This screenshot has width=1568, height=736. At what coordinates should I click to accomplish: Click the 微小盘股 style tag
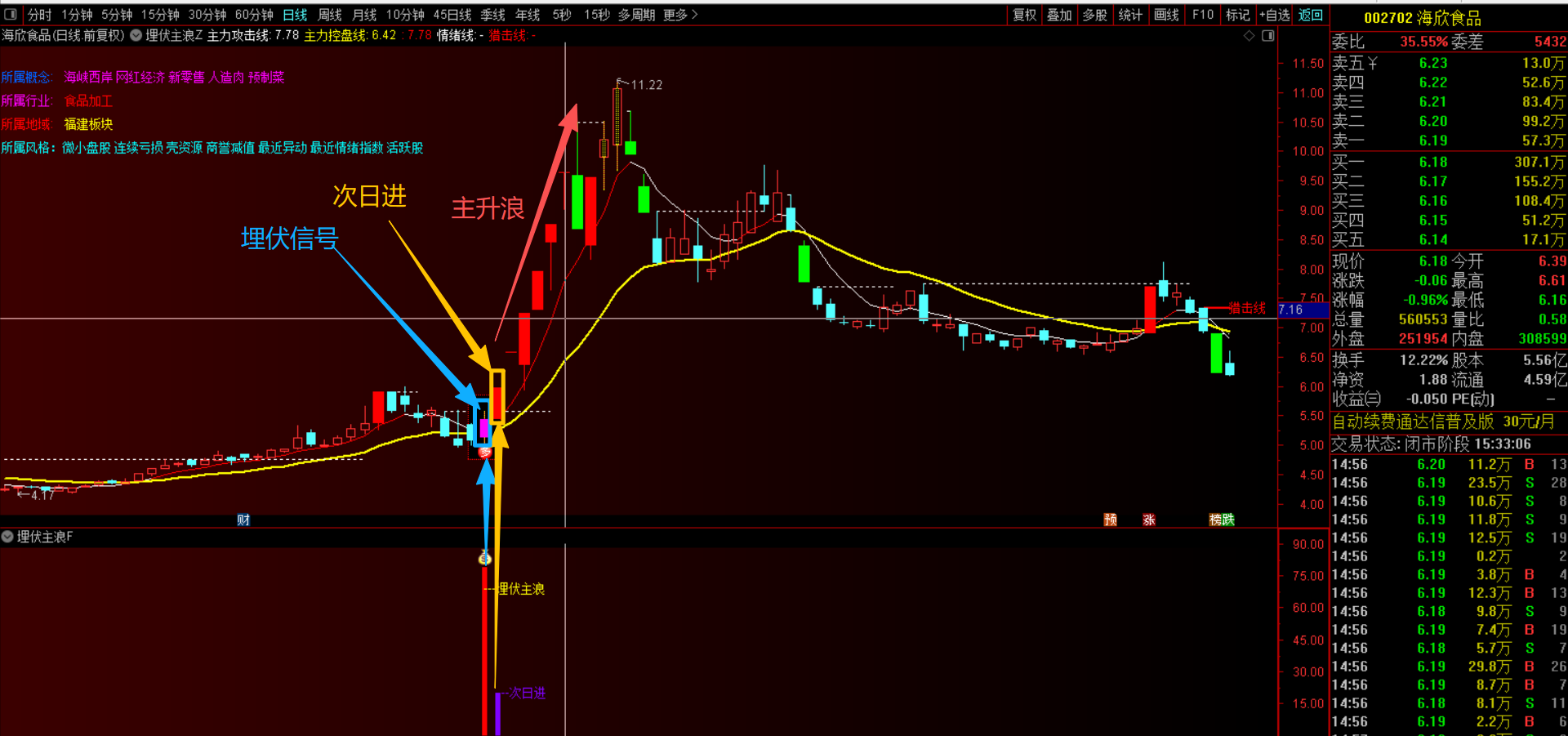coord(87,148)
